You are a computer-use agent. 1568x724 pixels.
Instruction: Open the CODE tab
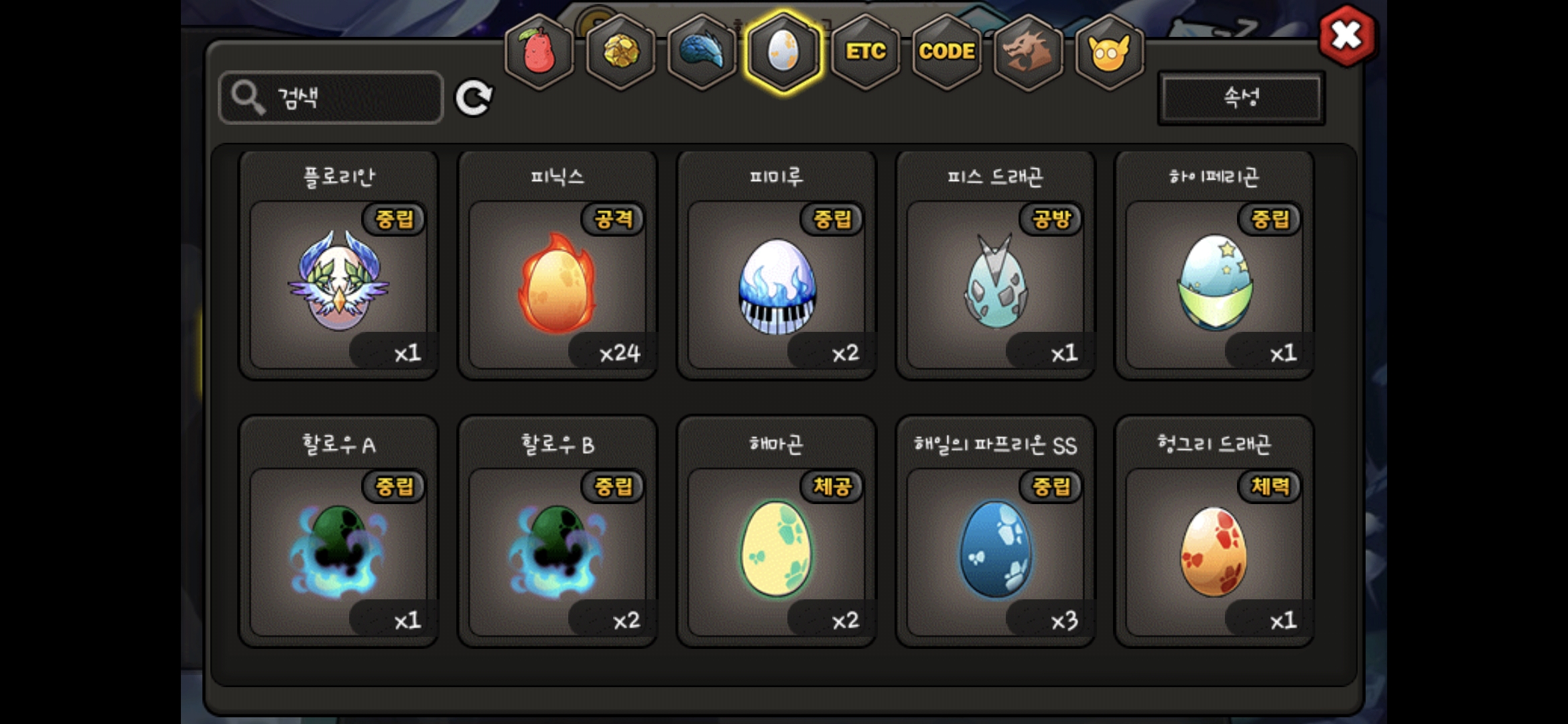(x=946, y=52)
